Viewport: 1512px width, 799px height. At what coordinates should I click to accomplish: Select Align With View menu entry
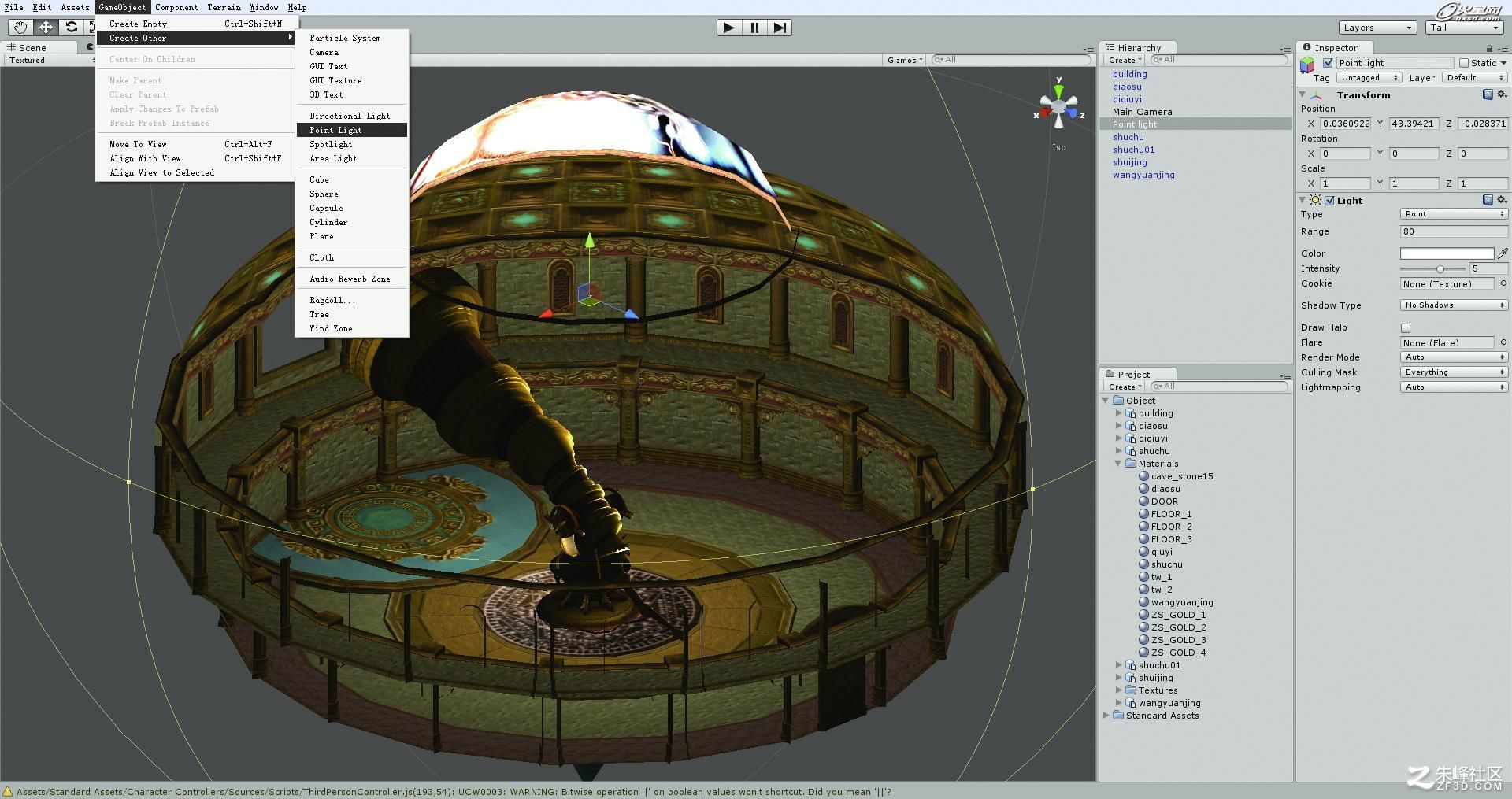coord(195,158)
